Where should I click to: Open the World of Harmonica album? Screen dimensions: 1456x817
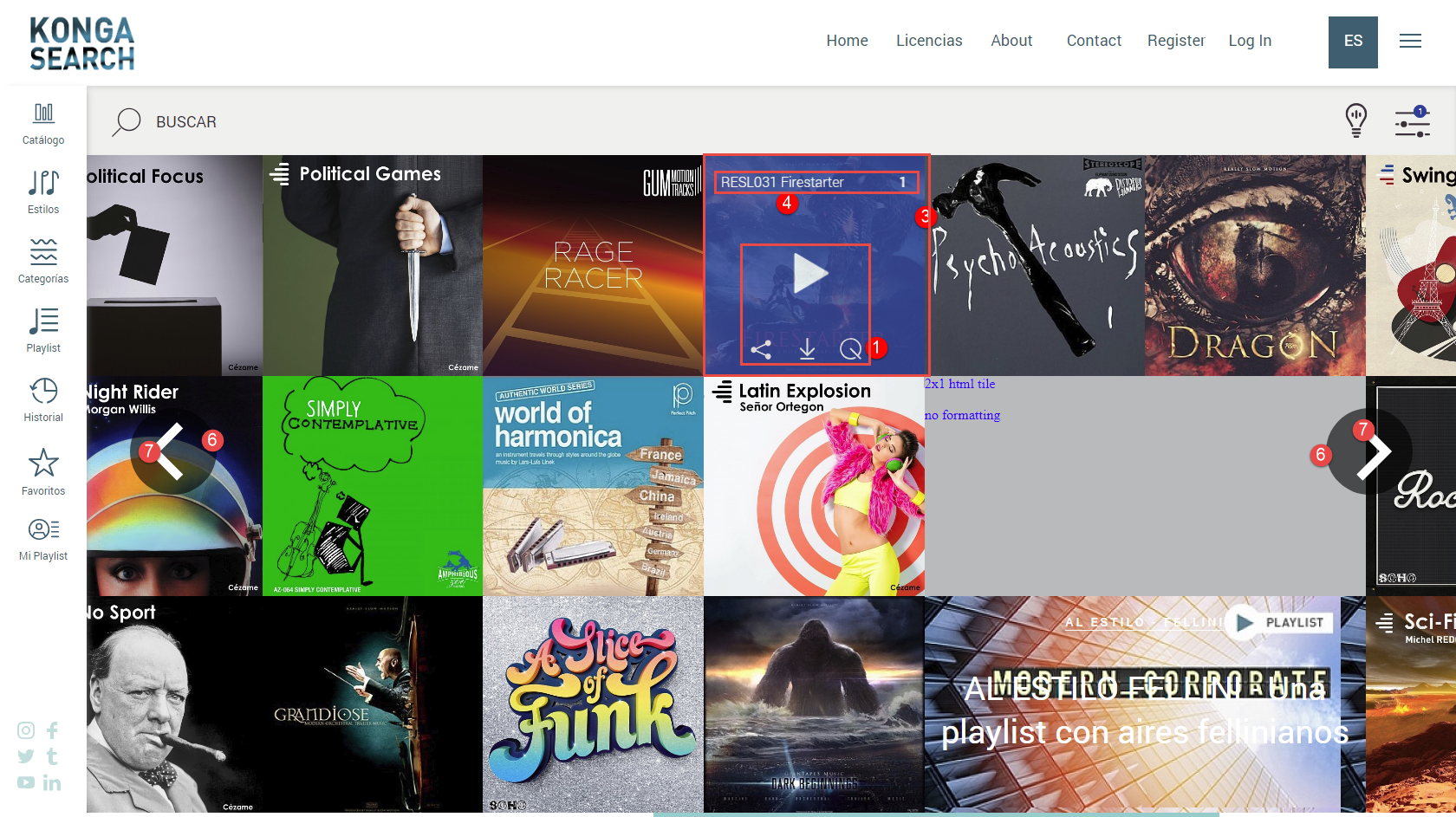click(593, 486)
